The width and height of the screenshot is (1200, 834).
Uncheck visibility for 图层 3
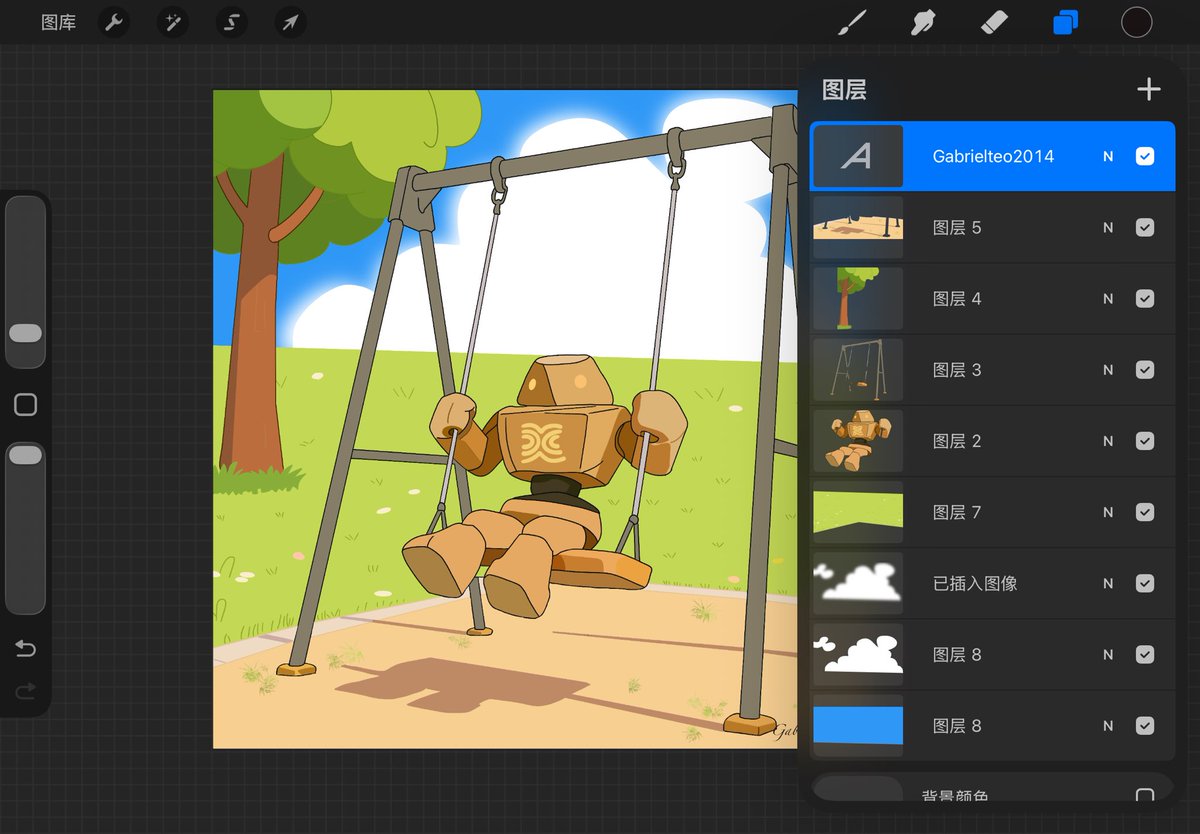[1145, 369]
